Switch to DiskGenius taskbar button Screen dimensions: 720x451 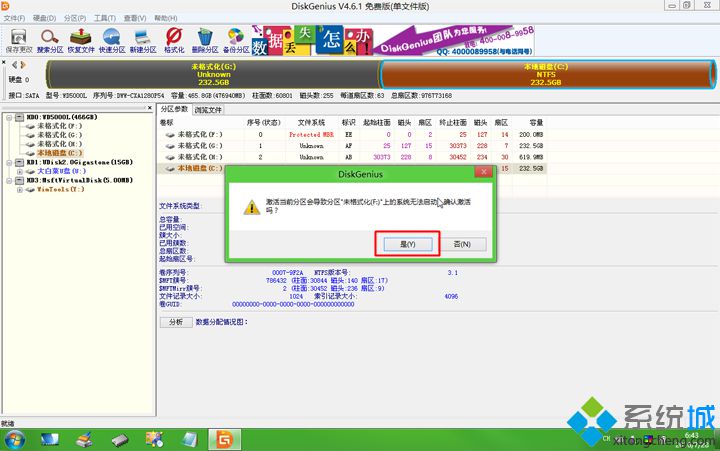tap(225, 440)
